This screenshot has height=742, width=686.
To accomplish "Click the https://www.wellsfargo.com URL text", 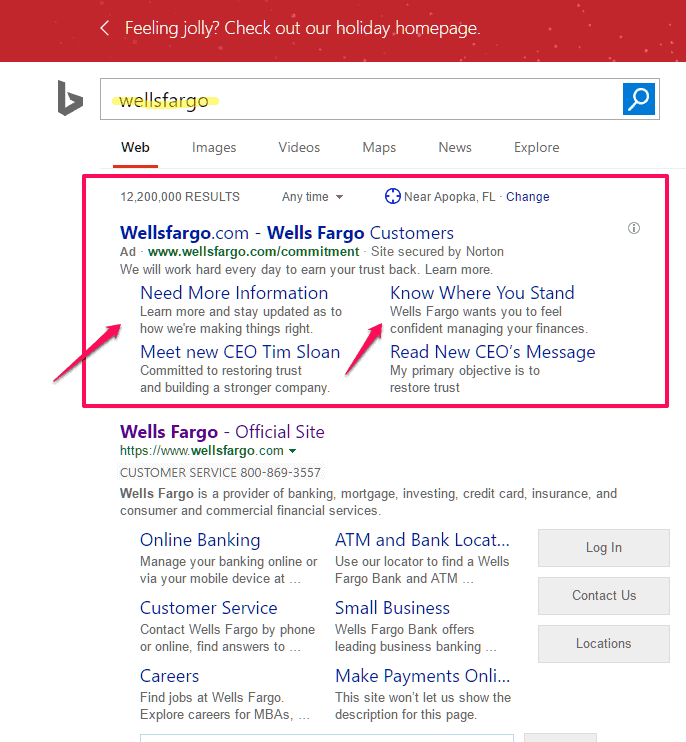I will 202,450.
